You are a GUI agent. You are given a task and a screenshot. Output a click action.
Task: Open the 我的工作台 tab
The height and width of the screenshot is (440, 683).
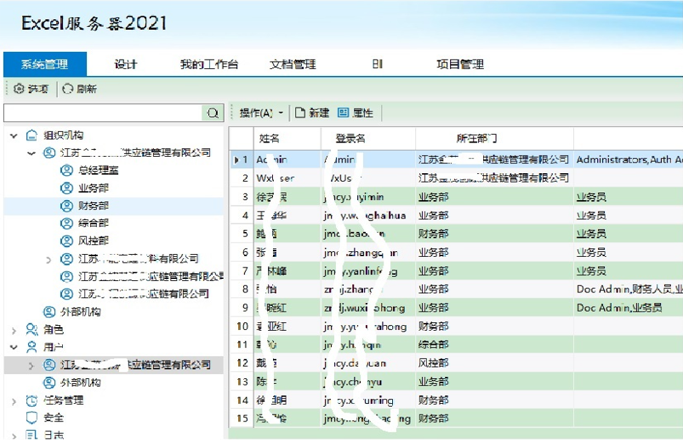pyautogui.click(x=209, y=64)
